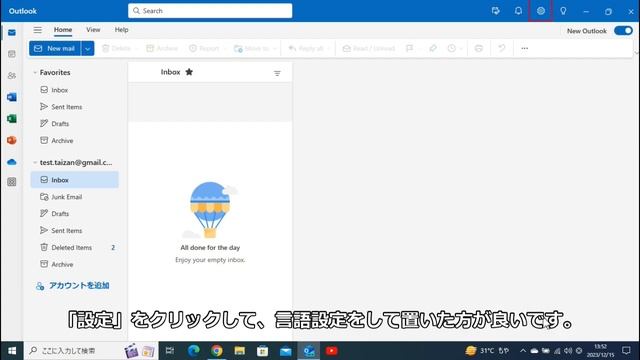Collapse the test.taizan@gmail.c... account folders
The image size is (640, 360).
coord(35,162)
